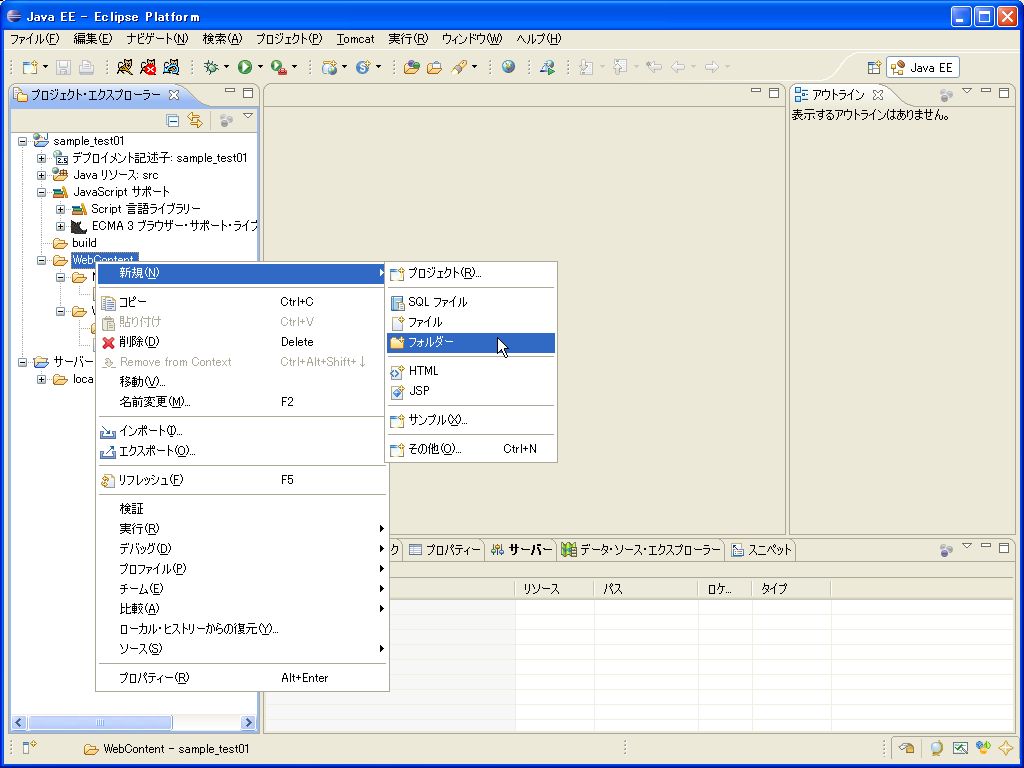Select プロパティー(R) at the context menu bottom
Viewport: 1024px width, 768px height.
click(x=242, y=678)
